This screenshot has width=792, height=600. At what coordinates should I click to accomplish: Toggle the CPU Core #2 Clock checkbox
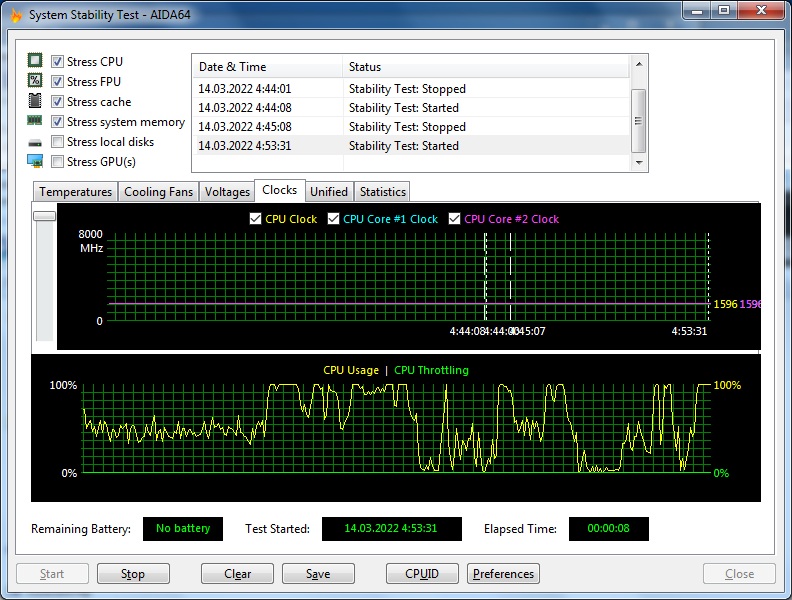click(455, 219)
